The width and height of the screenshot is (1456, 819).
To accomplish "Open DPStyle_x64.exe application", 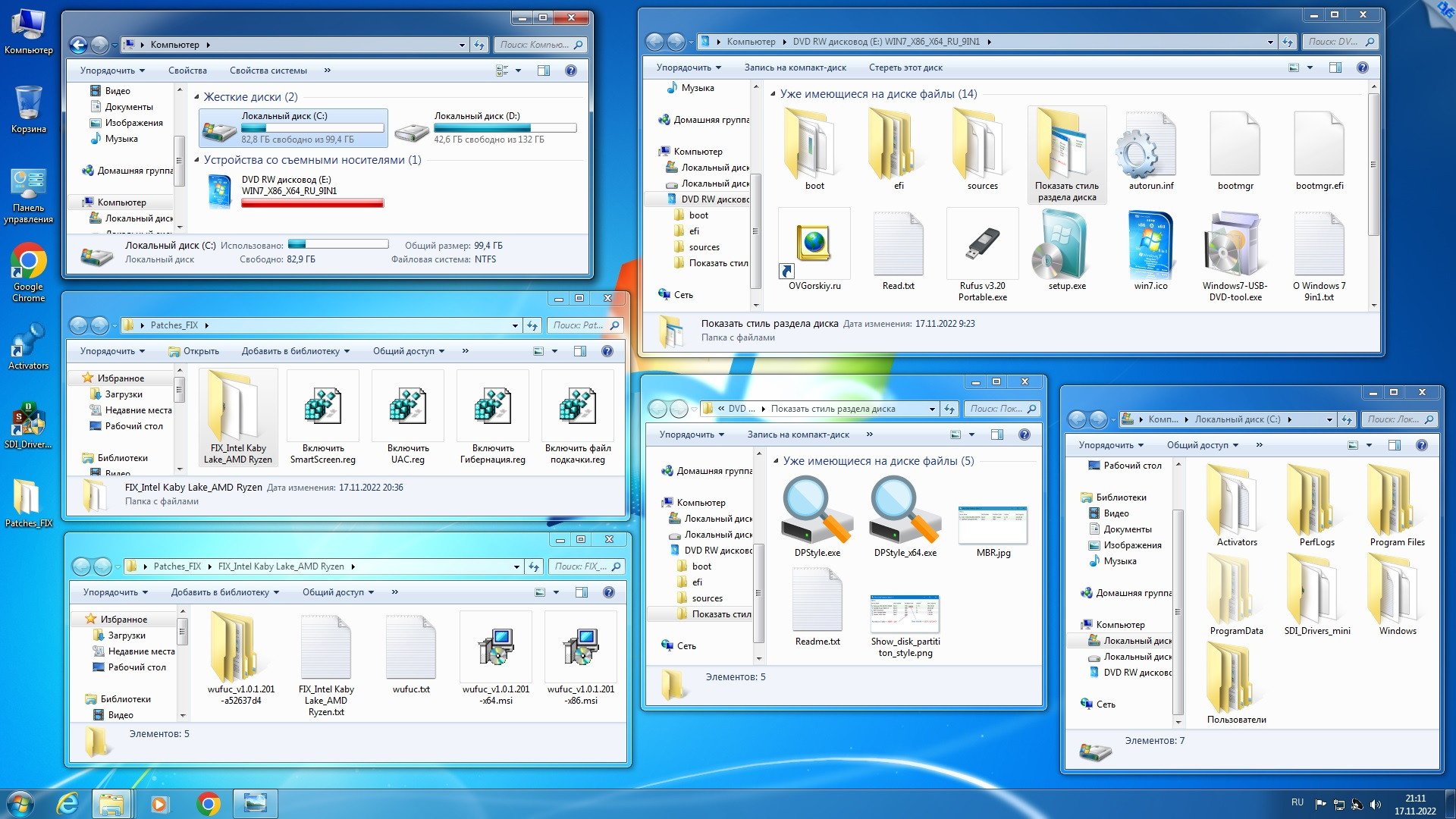I will coord(903,515).
